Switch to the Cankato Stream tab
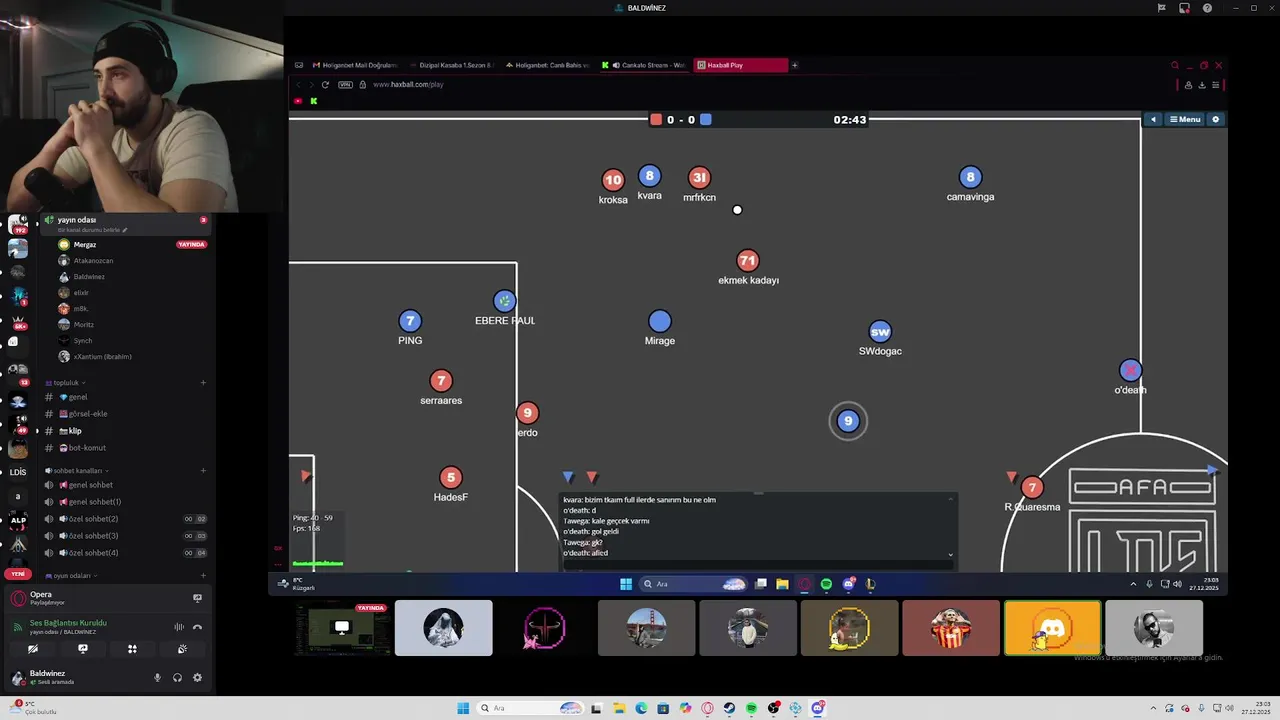Viewport: 1280px width, 720px height. pos(644,65)
